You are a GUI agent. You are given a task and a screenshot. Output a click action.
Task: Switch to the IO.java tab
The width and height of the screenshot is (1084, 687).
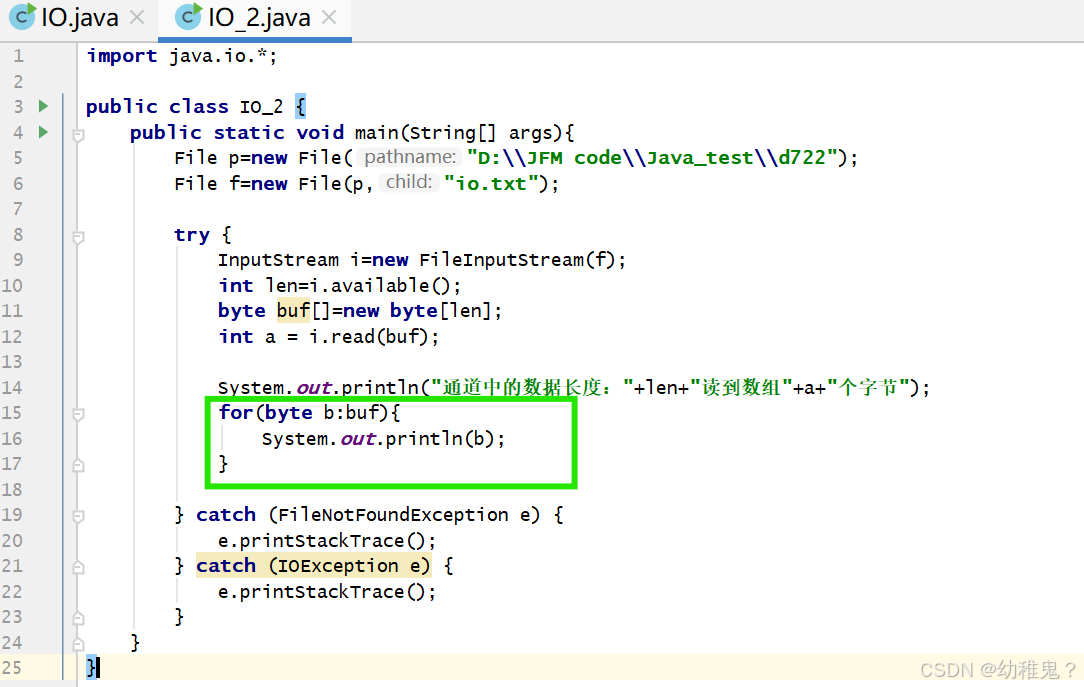(x=80, y=18)
